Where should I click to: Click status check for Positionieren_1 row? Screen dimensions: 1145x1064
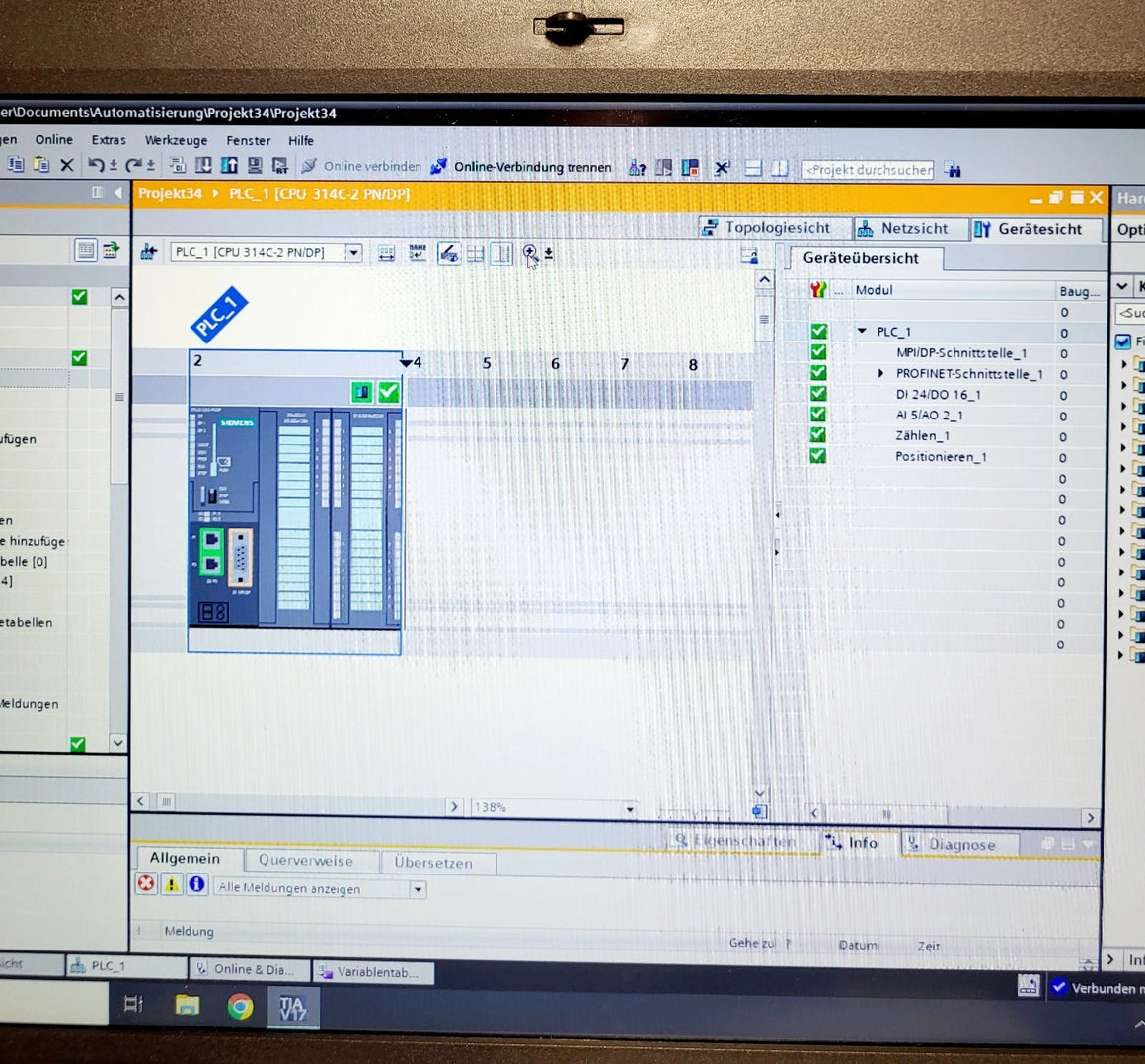(818, 456)
